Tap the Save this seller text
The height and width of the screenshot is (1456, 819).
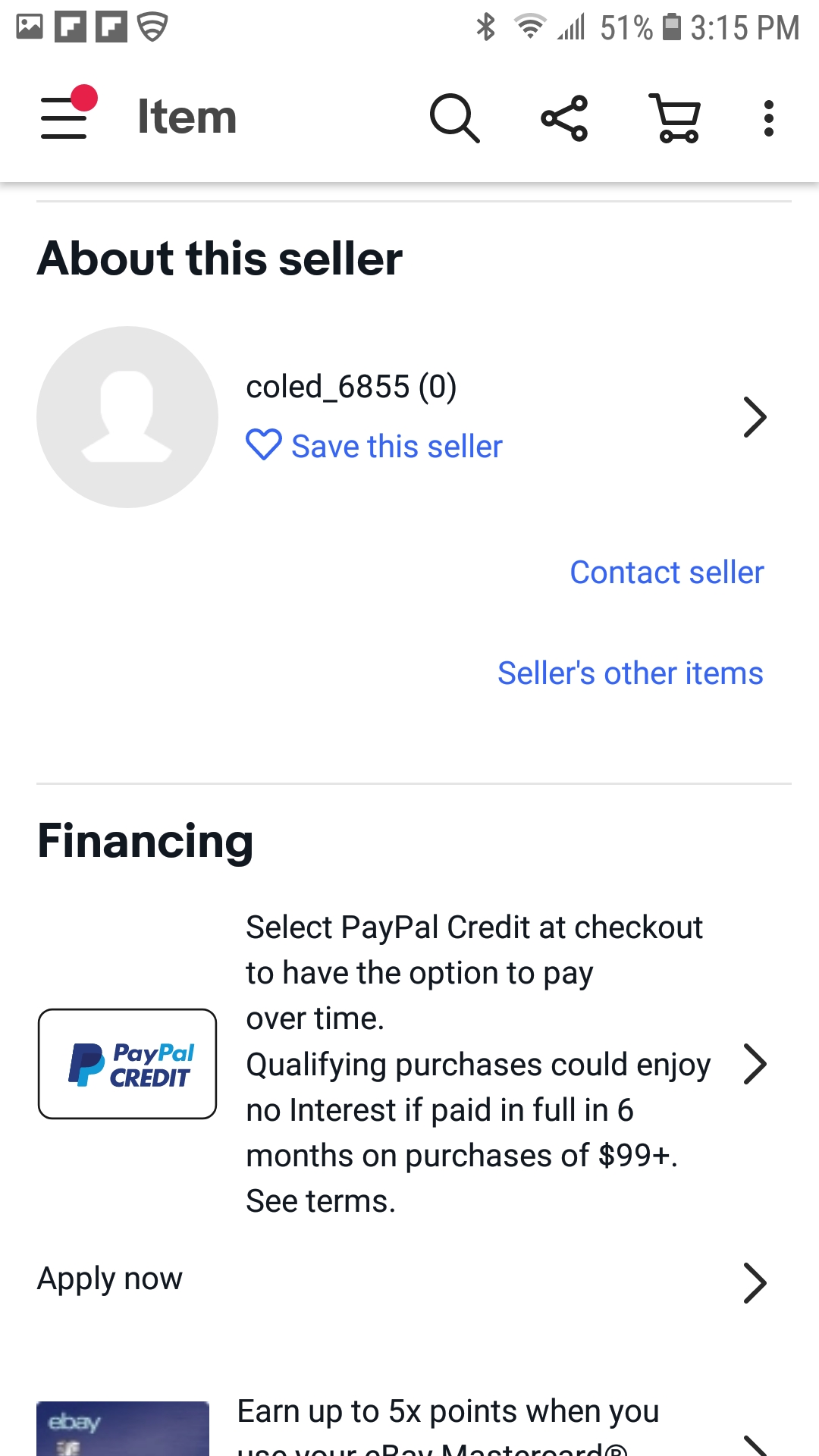click(x=397, y=447)
